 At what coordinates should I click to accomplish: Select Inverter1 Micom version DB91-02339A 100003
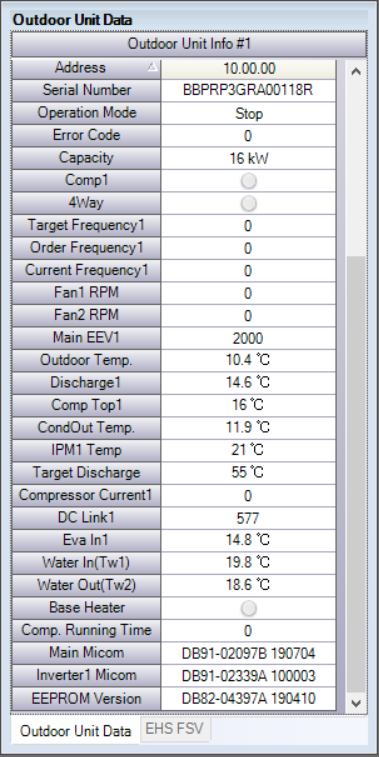coord(248,676)
